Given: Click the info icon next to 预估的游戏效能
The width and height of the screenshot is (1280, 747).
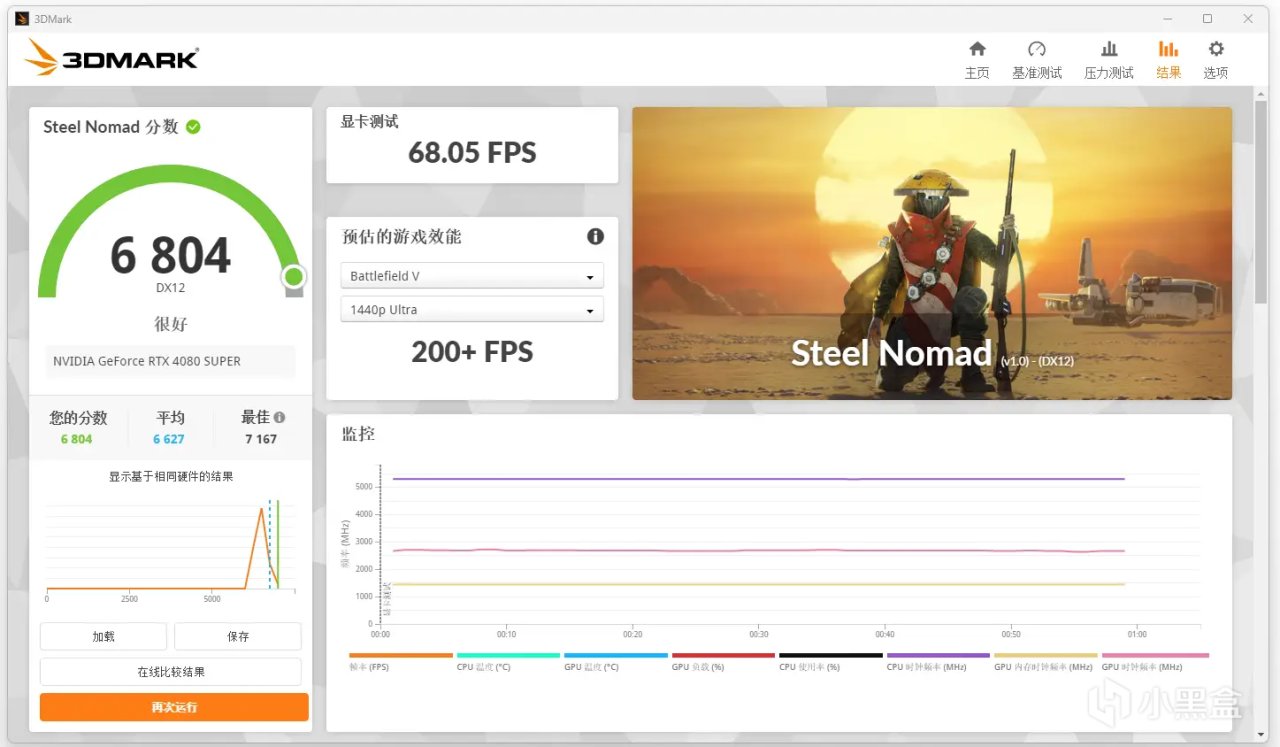Looking at the screenshot, I should [595, 236].
